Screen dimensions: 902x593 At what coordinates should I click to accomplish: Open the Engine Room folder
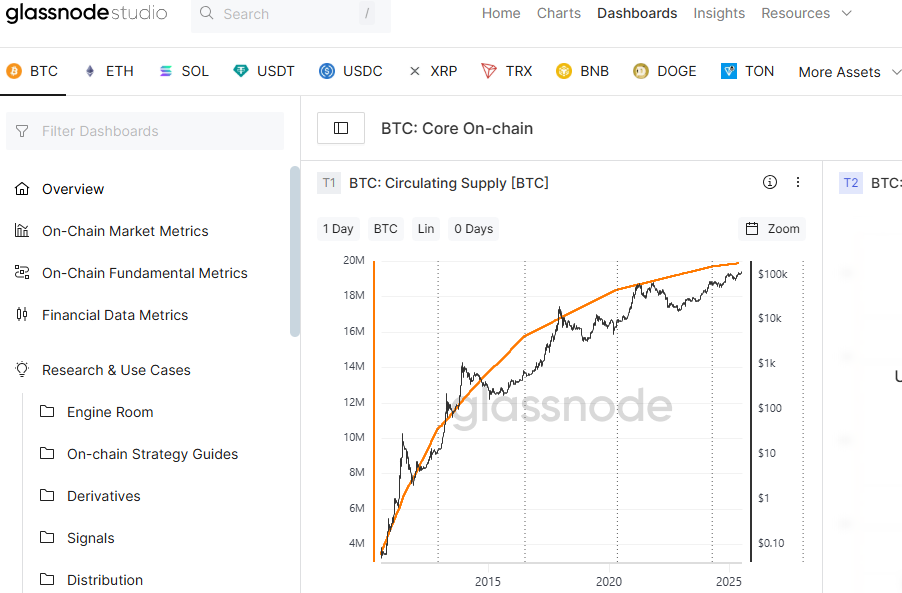pyautogui.click(x=110, y=412)
